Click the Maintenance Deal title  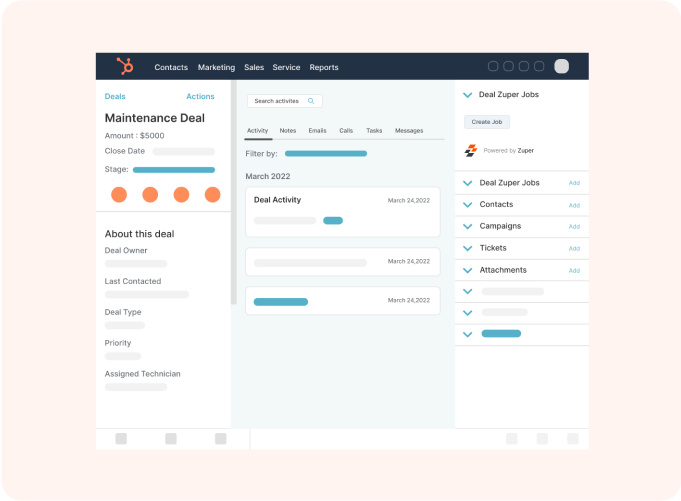[x=155, y=118]
